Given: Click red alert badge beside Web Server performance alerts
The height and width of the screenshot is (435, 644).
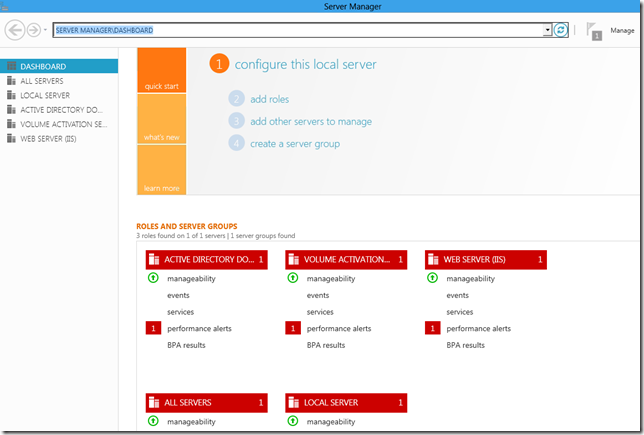Looking at the screenshot, I should pos(432,328).
